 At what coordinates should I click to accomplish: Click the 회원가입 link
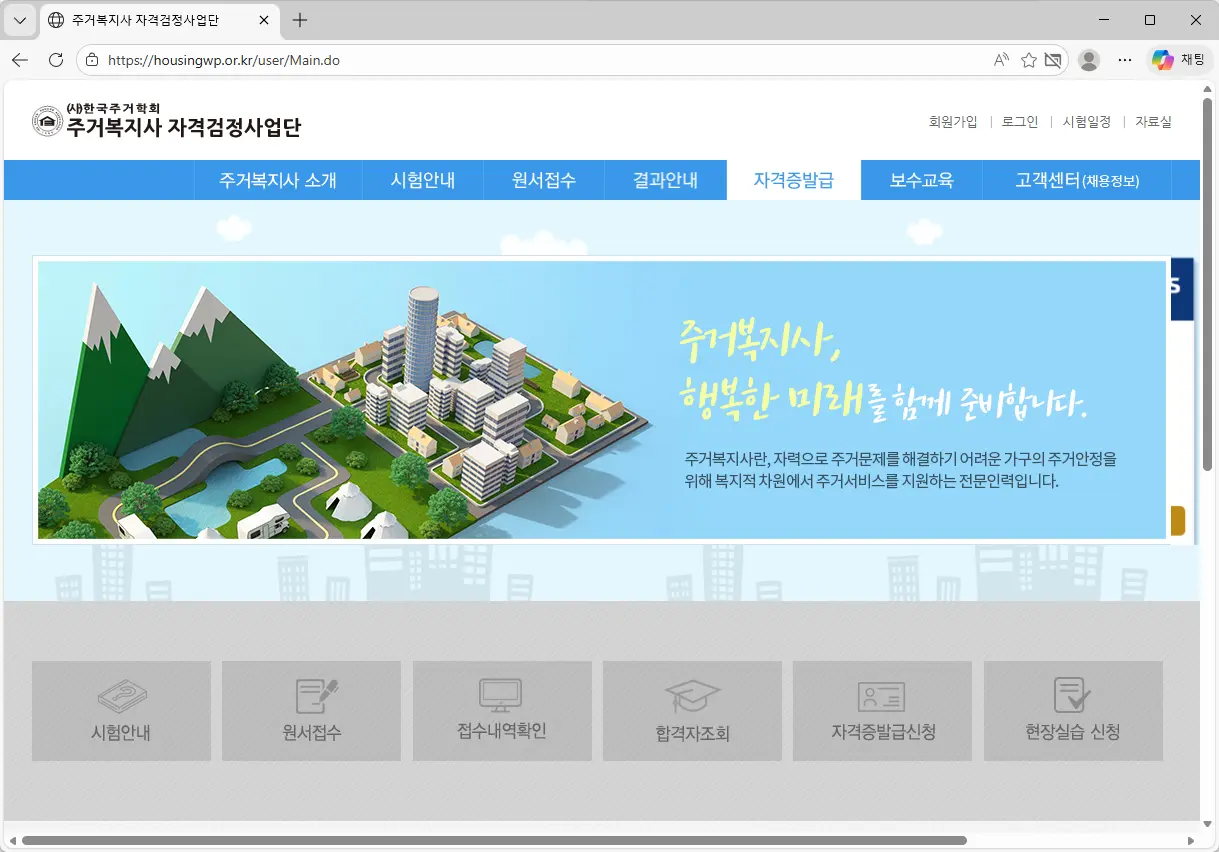click(x=952, y=122)
